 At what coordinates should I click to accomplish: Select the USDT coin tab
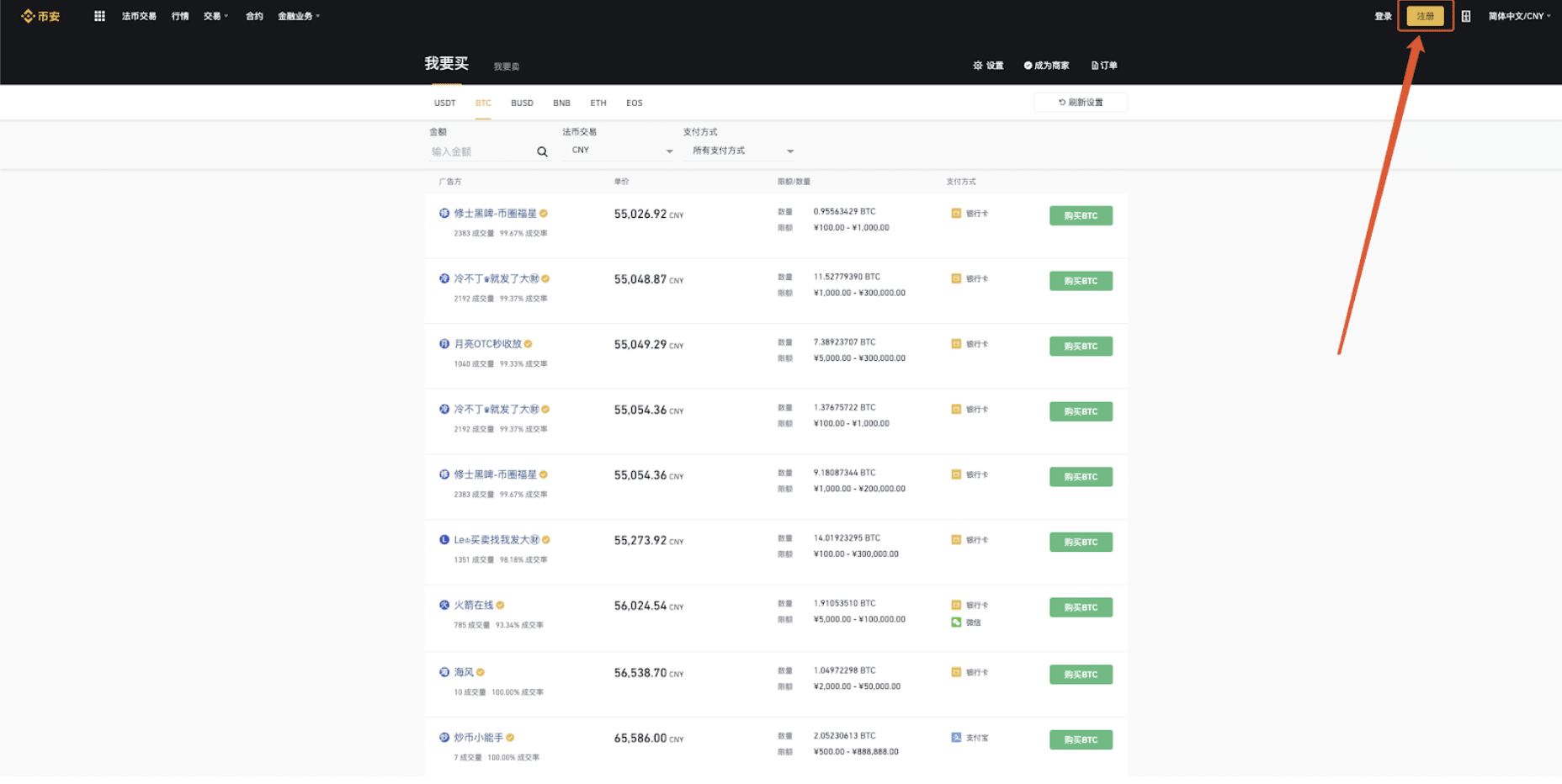[445, 103]
